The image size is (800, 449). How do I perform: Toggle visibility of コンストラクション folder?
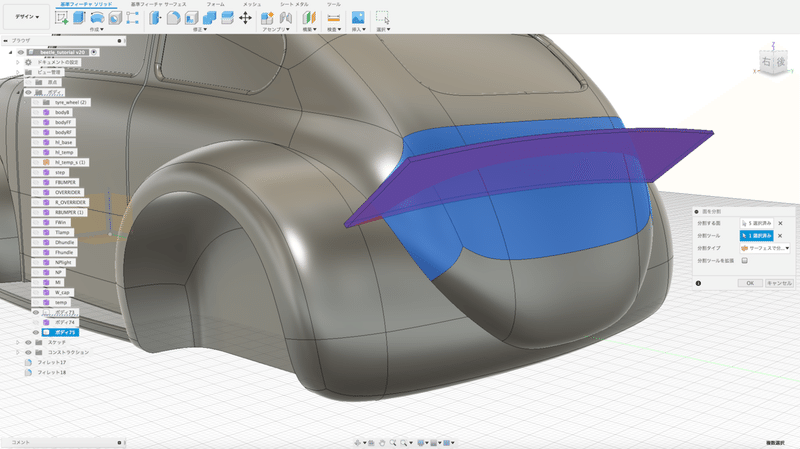pos(29,352)
